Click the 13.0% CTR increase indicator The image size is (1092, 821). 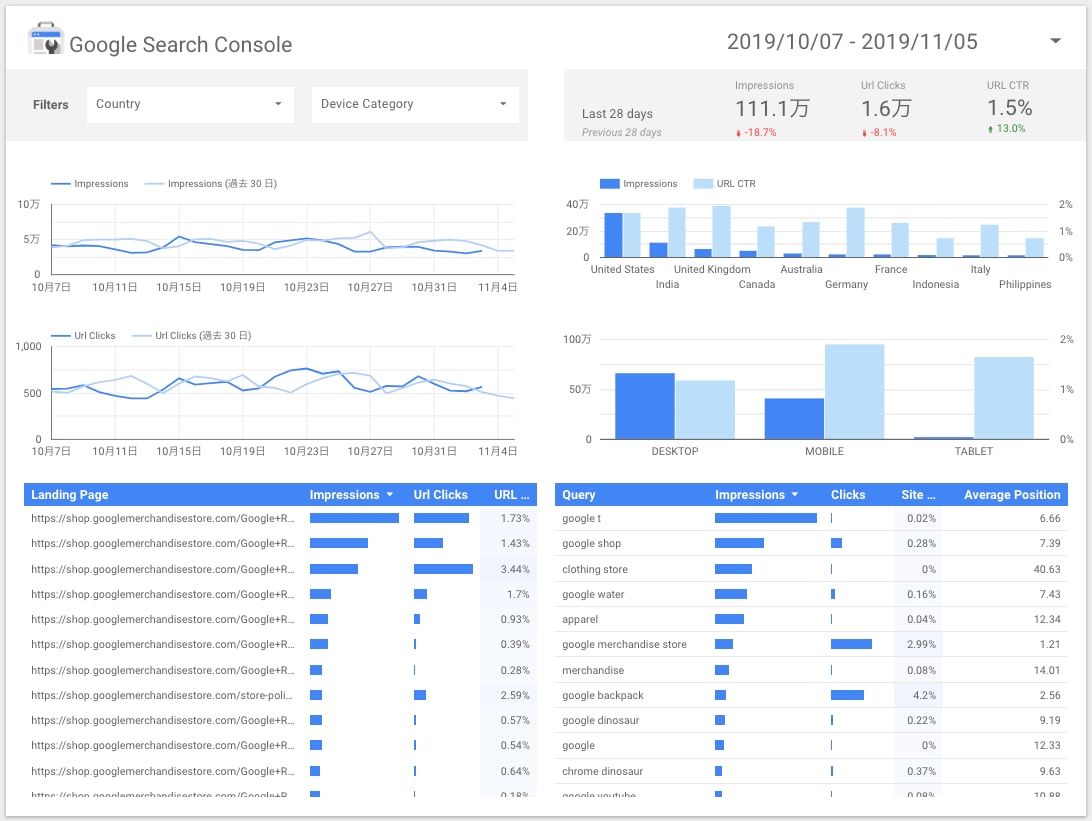pos(1006,129)
